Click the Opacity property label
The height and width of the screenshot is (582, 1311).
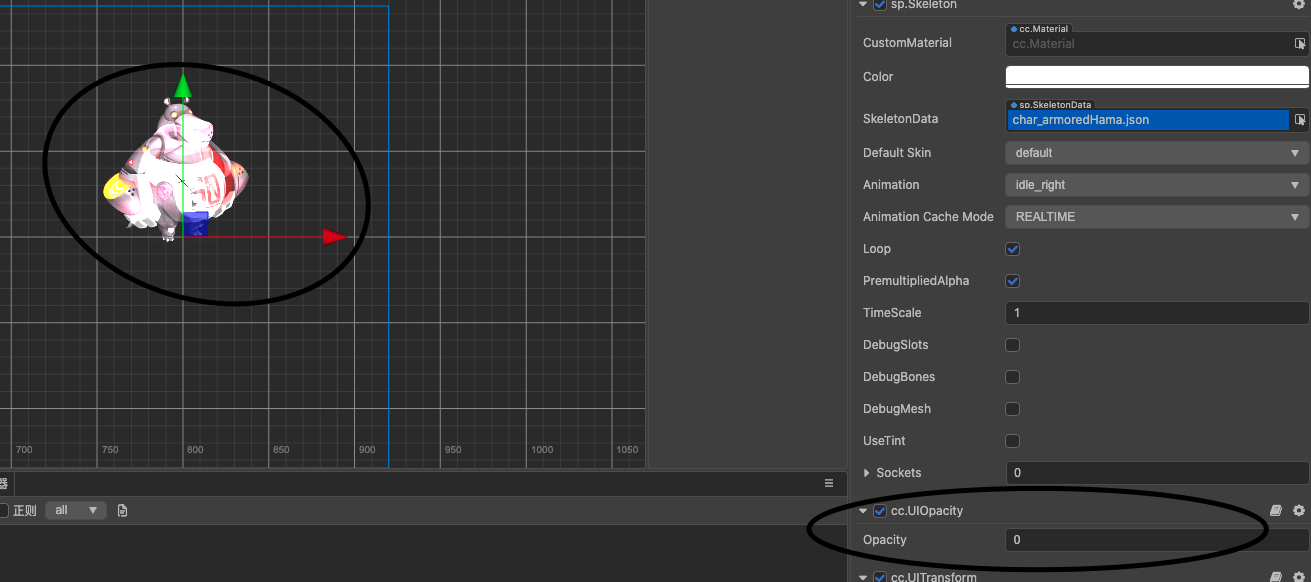coord(885,540)
